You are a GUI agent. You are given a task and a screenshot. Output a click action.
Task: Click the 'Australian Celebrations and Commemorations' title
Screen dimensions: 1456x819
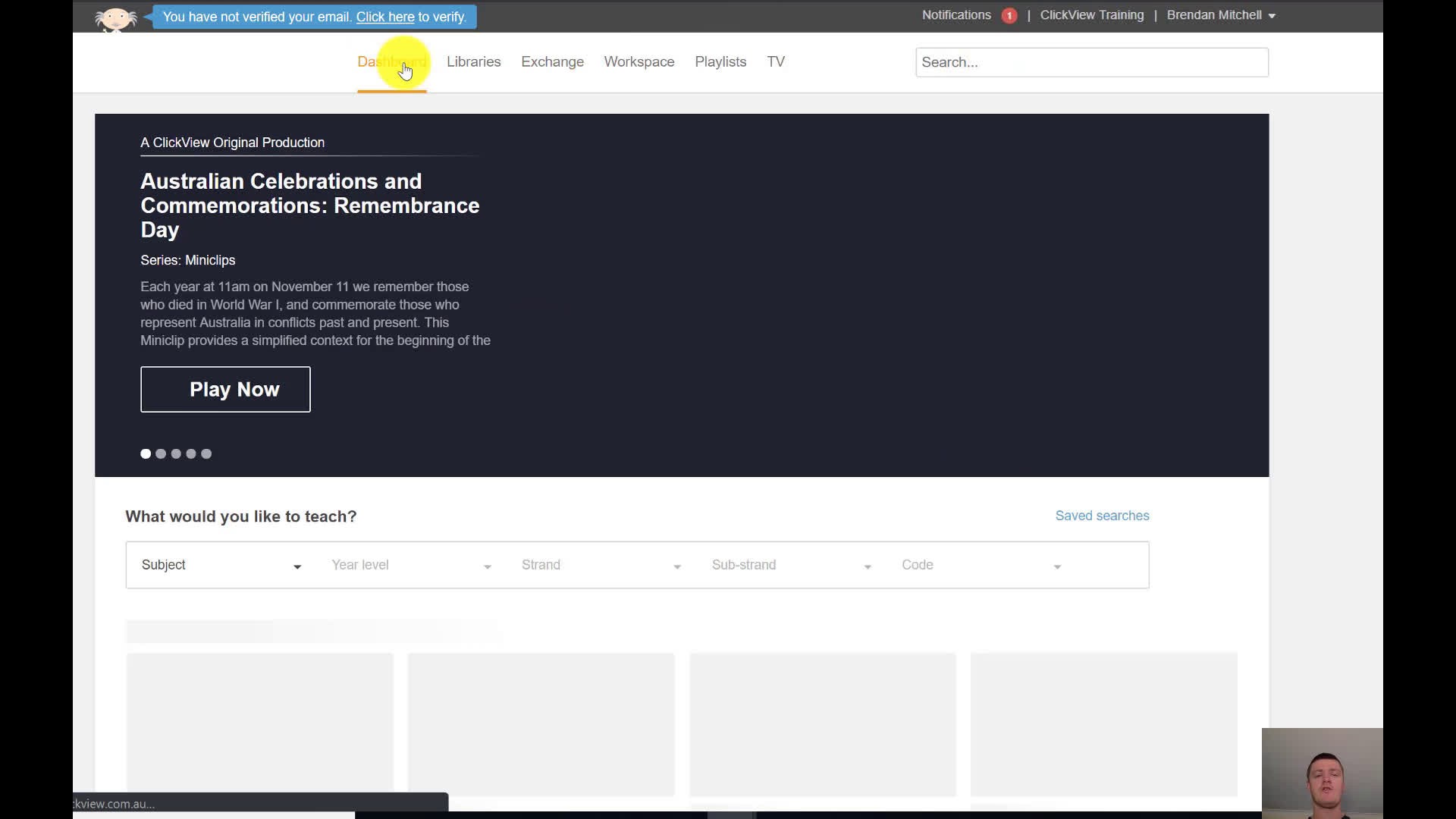pos(310,206)
